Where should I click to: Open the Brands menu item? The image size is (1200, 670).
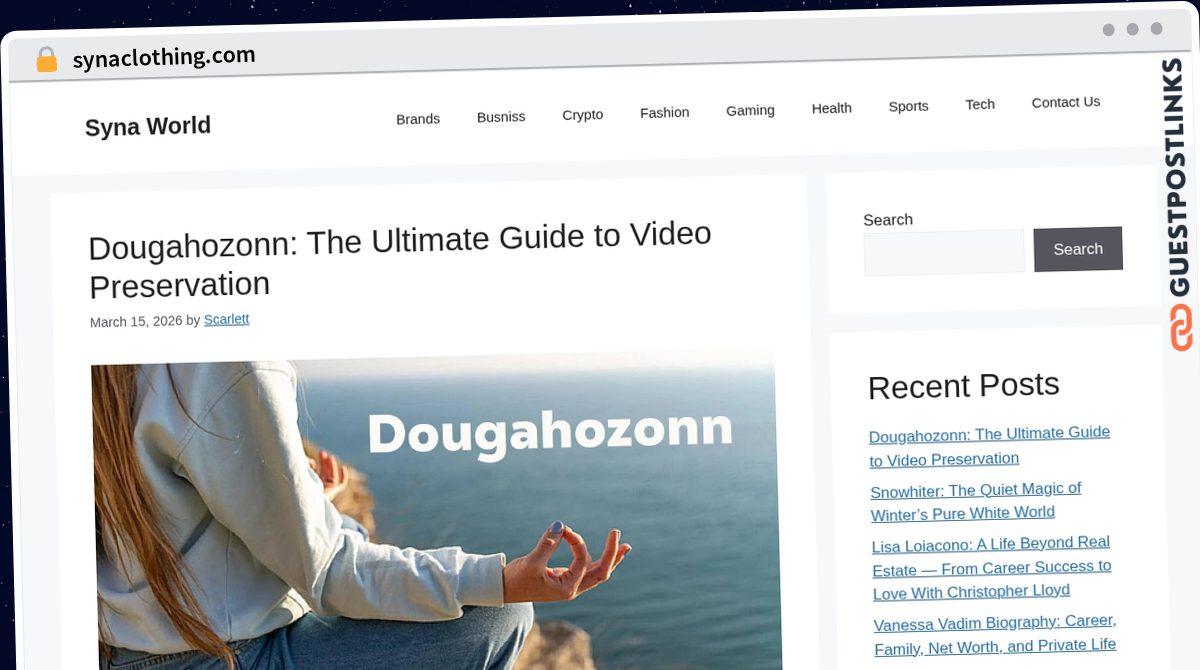coord(418,119)
